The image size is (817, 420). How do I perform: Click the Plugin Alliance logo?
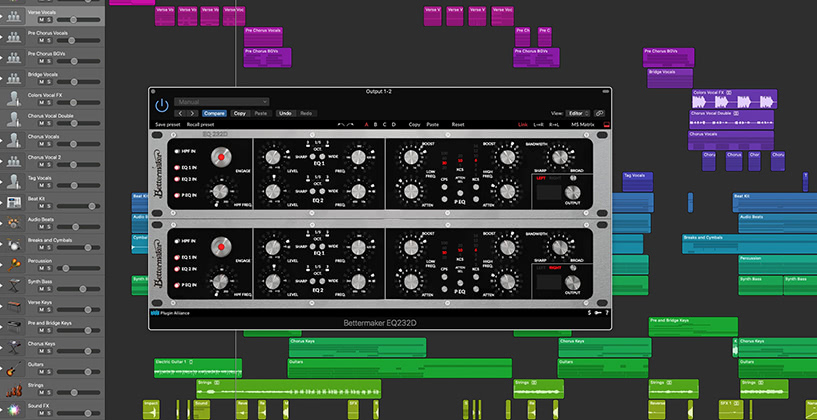click(x=170, y=313)
